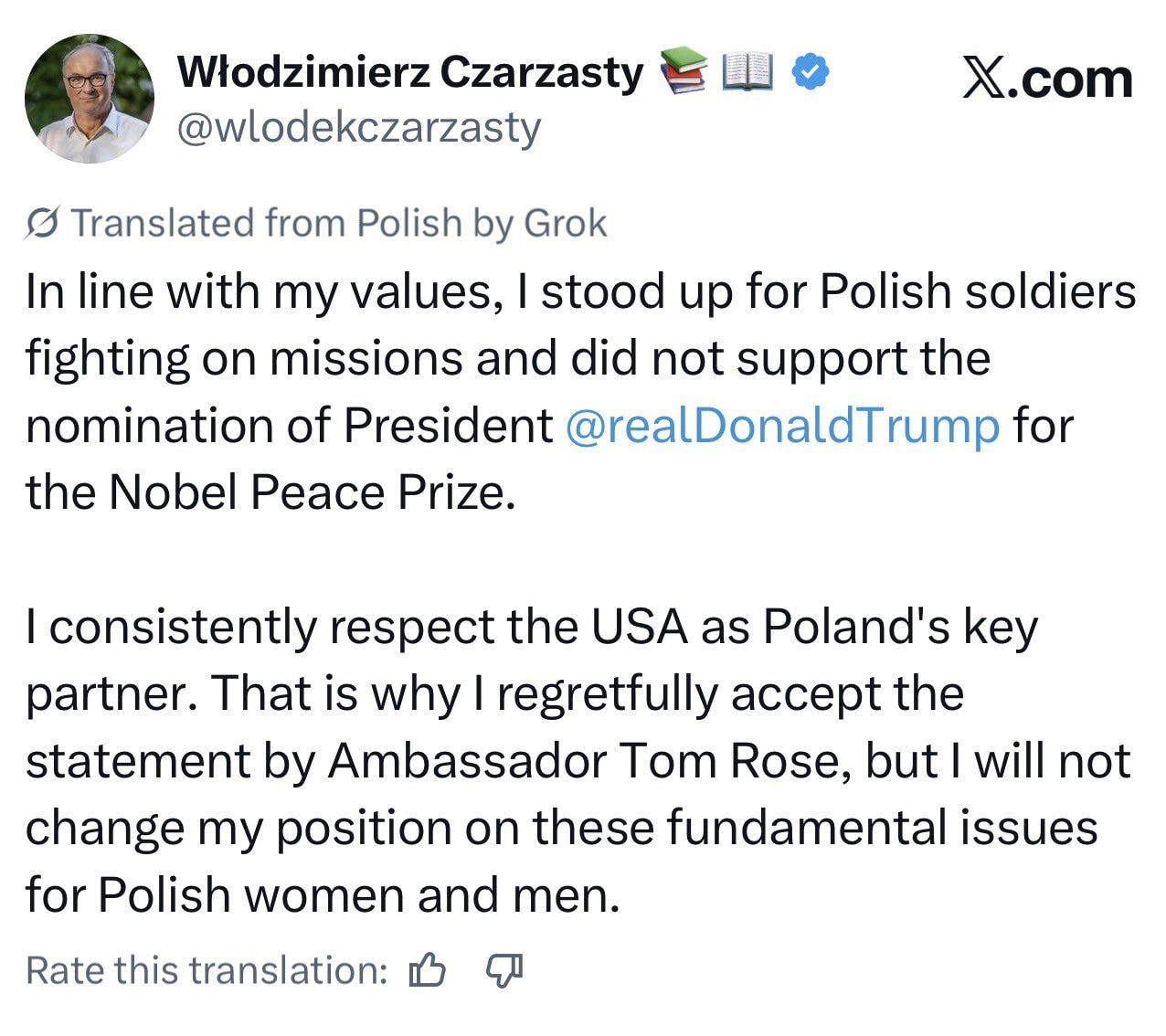Click the open book emoji
1166x1036 pixels.
point(748,71)
